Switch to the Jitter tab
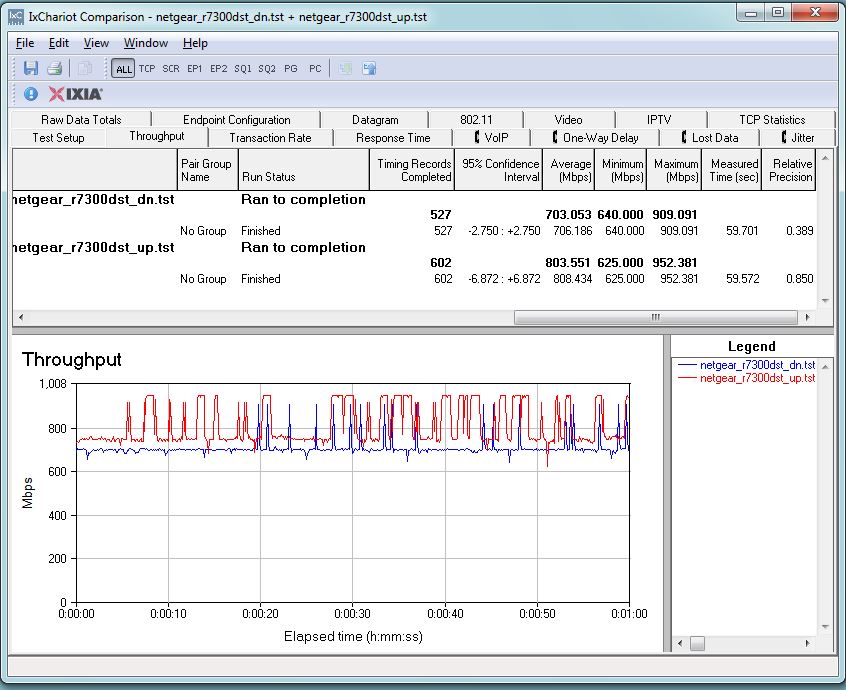This screenshot has width=846, height=690. [798, 138]
